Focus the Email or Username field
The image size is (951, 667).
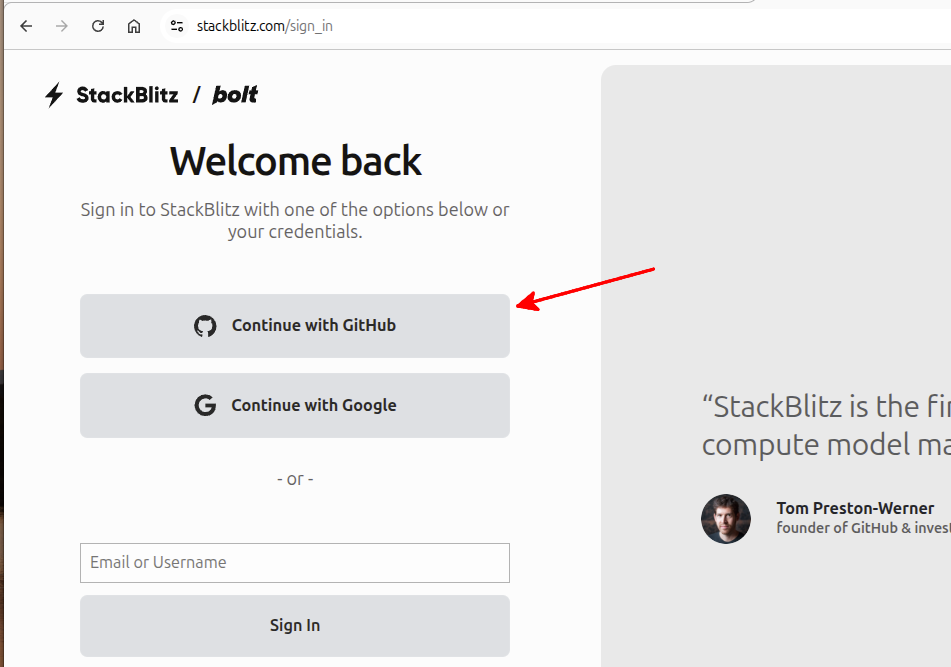click(295, 562)
